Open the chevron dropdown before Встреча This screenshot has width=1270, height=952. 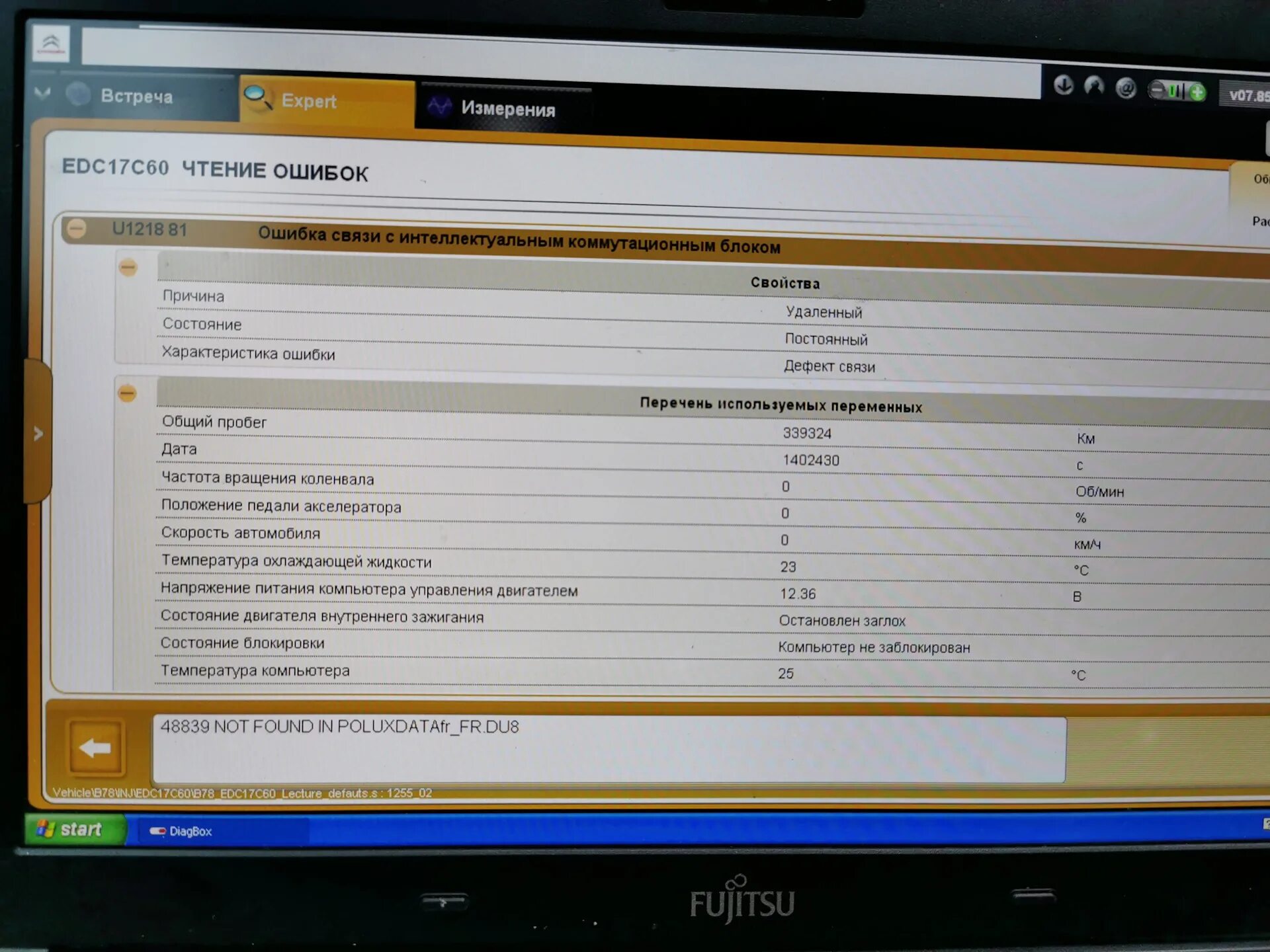click(42, 93)
